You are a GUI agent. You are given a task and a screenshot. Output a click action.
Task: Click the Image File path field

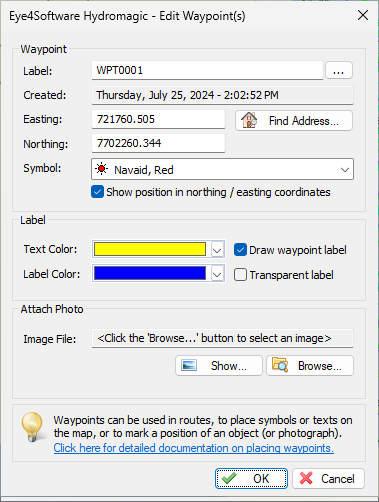coord(222,338)
